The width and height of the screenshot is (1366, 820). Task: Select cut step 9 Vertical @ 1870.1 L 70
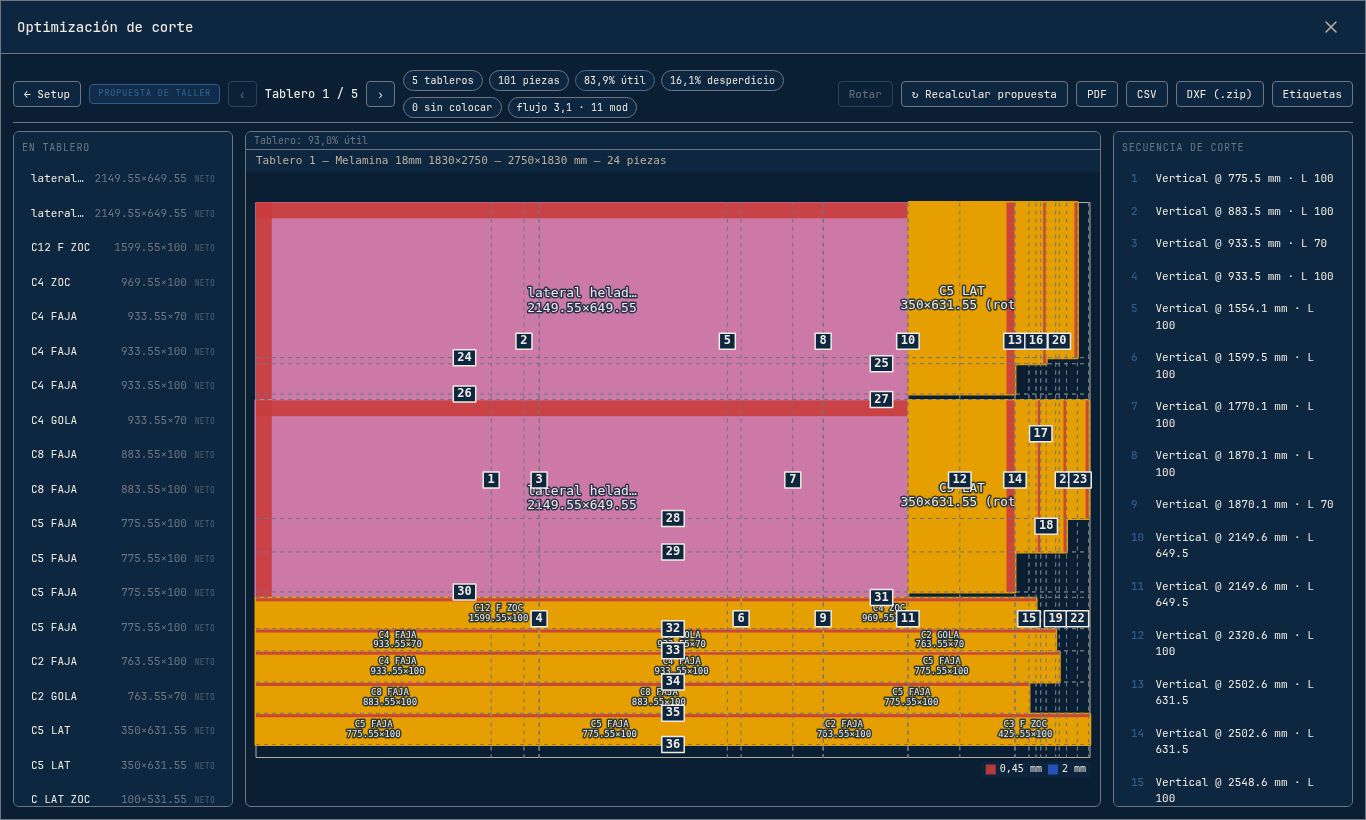click(1232, 504)
